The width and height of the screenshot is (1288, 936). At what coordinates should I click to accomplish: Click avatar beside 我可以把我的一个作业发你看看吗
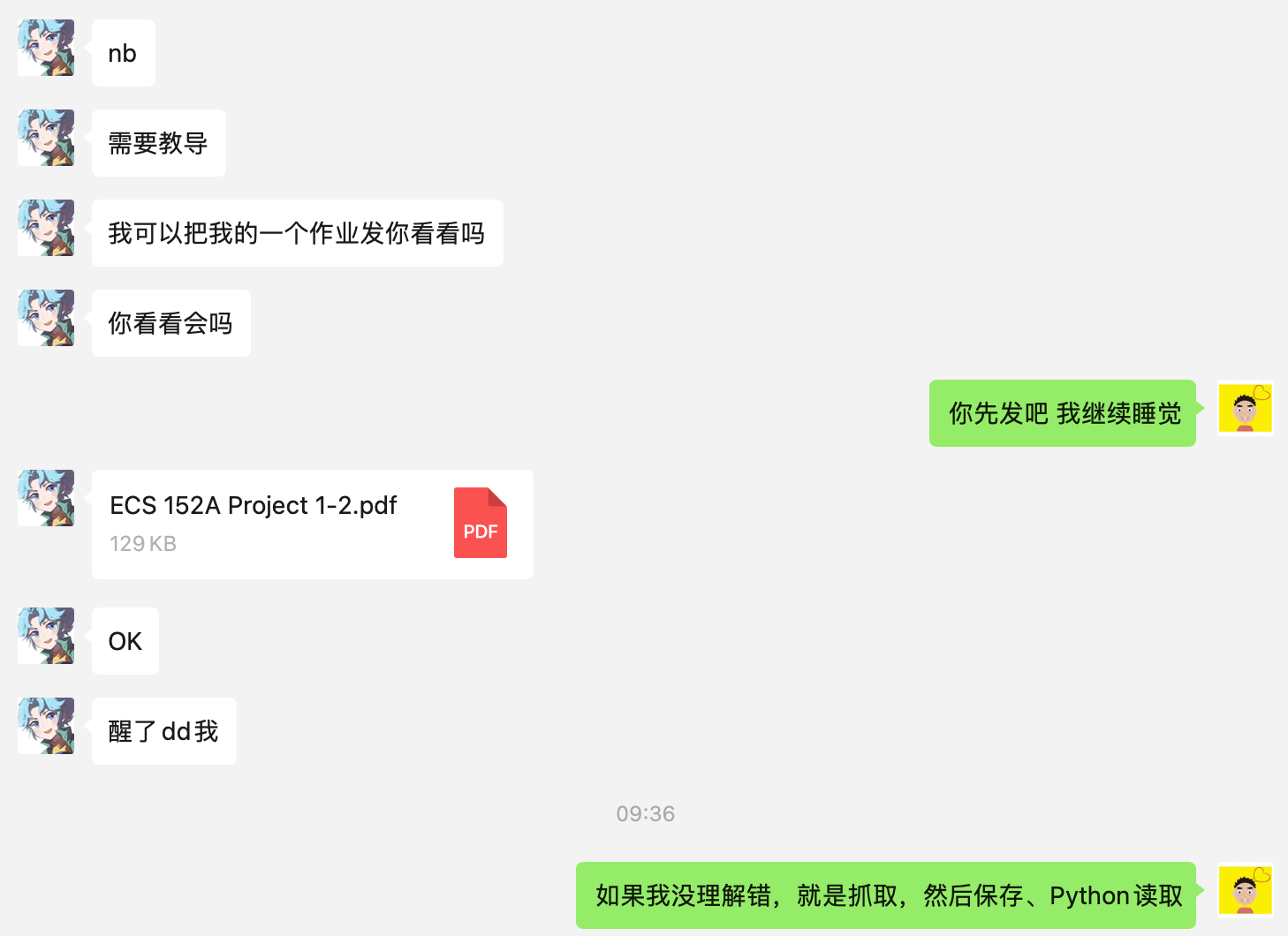[x=46, y=228]
